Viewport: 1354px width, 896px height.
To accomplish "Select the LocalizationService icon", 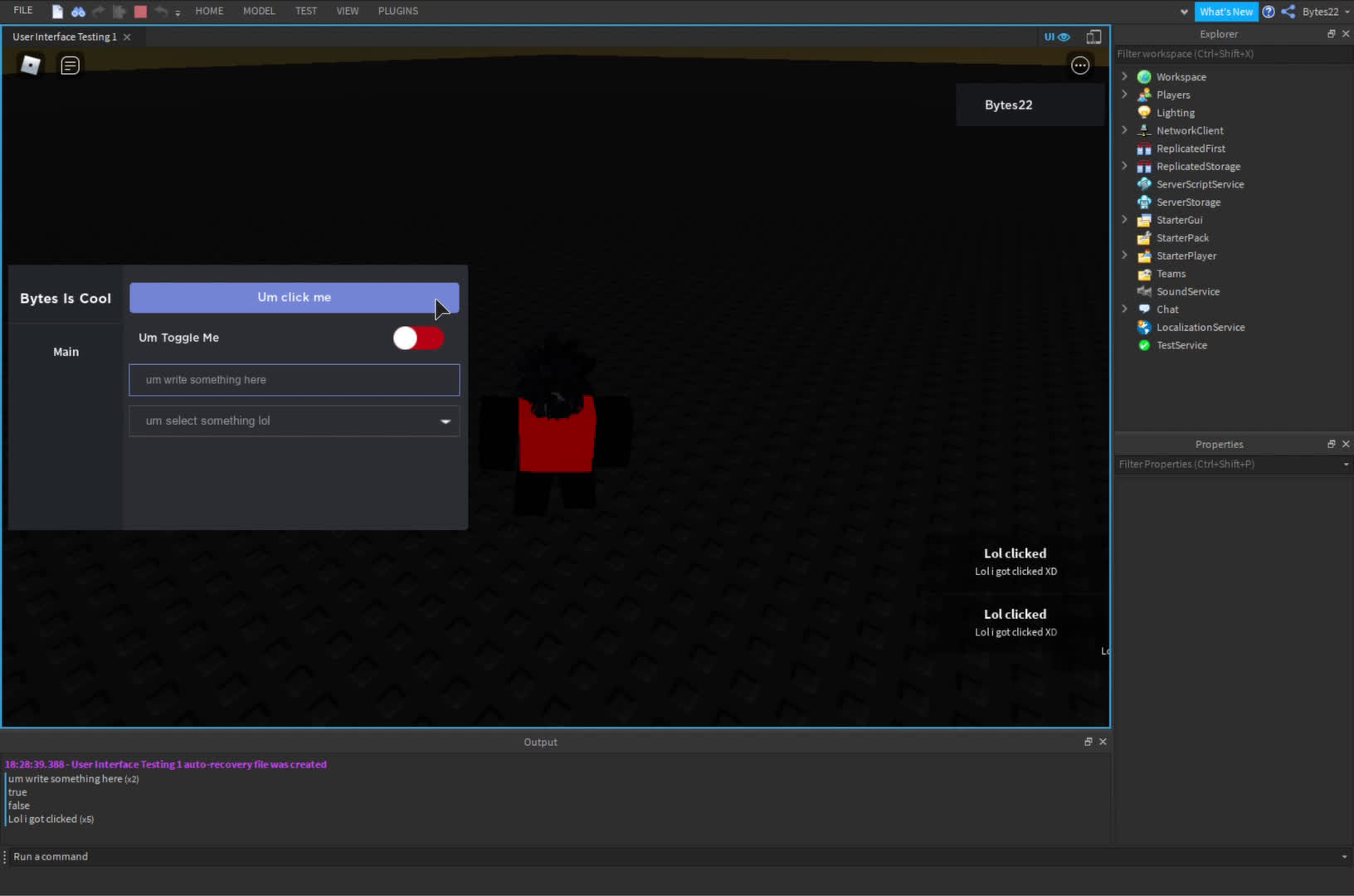I will 1144,328.
